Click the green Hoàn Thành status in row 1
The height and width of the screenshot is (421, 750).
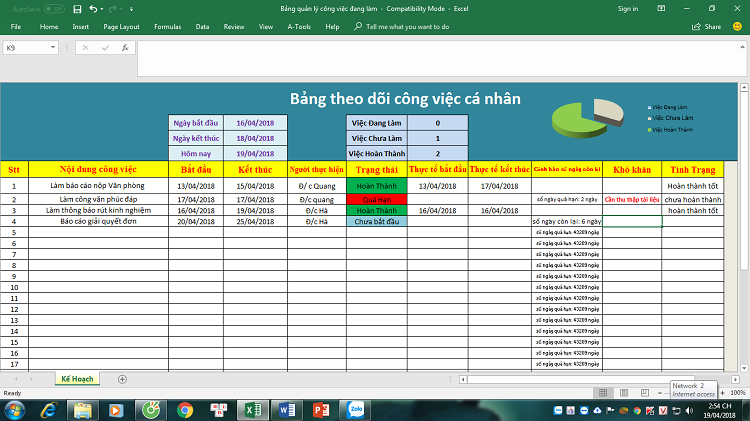coord(376,186)
